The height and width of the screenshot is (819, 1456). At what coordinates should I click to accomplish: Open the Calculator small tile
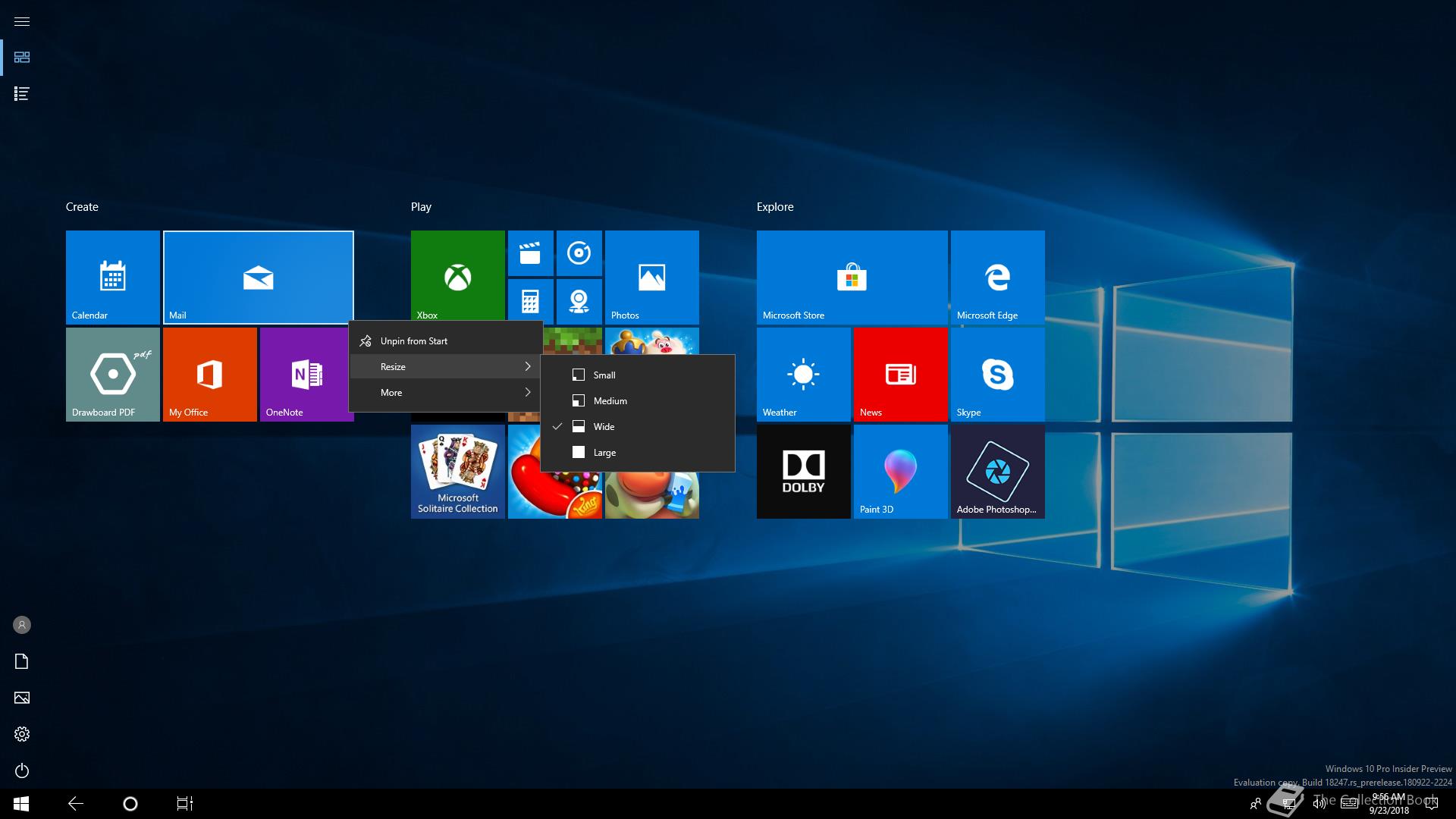530,302
